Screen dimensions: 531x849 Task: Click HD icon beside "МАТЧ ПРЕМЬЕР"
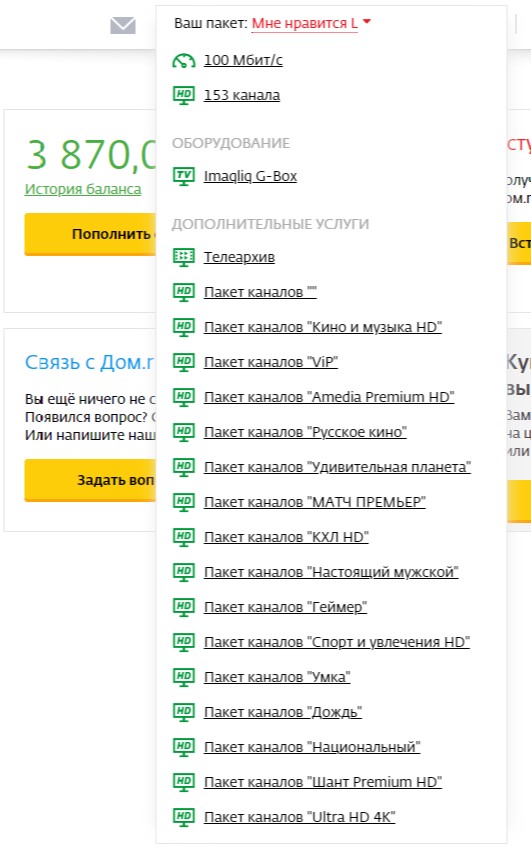[x=183, y=502]
